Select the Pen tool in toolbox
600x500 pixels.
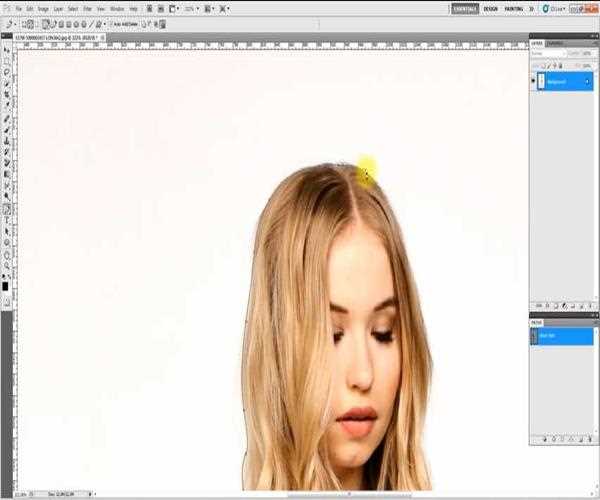[7, 209]
